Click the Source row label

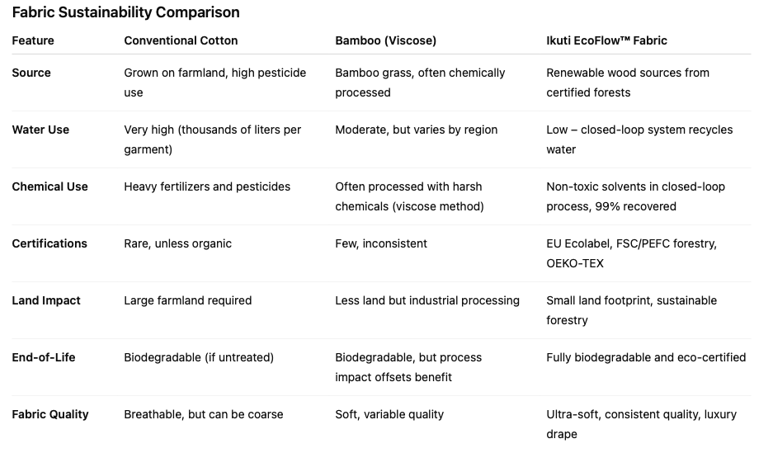(31, 73)
